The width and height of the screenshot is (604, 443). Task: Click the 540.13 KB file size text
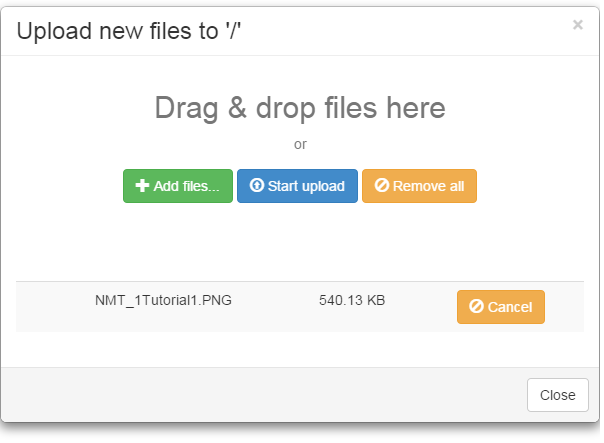(x=352, y=300)
